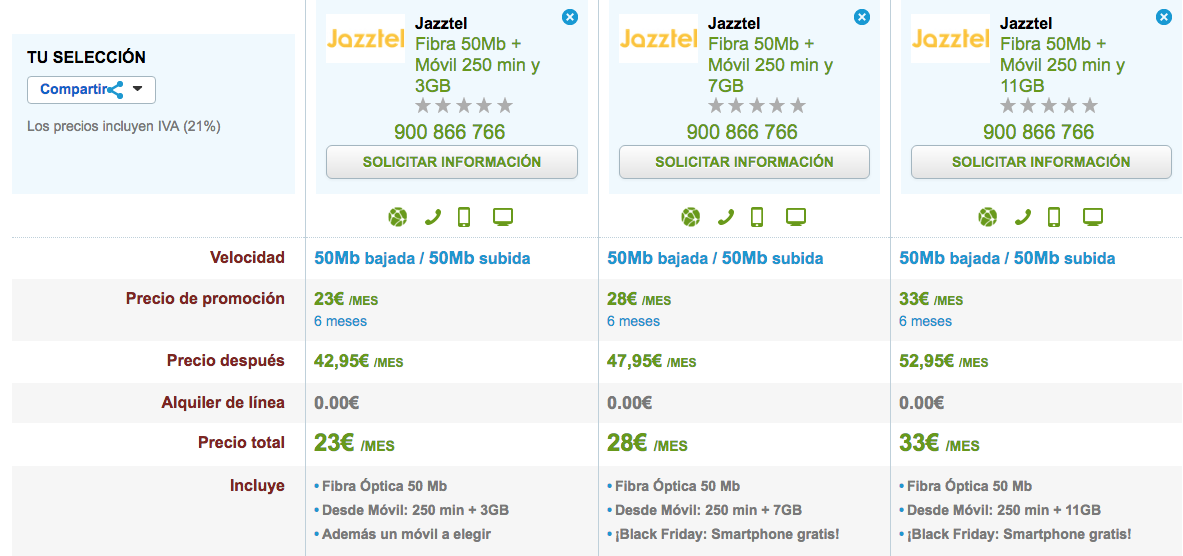Open the Fibra 50Mb + Móvil 7GB link

tap(770, 65)
